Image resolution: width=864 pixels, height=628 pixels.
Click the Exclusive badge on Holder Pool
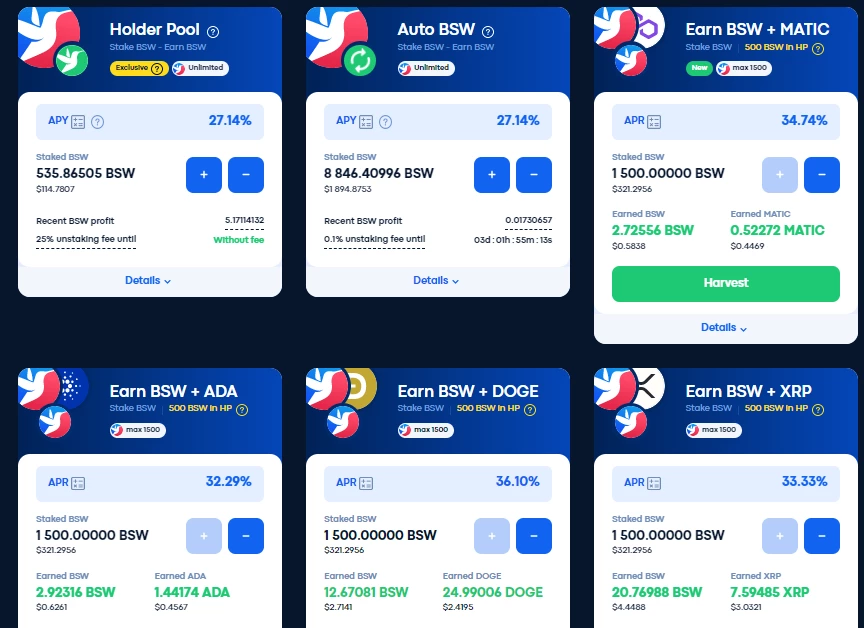pos(139,68)
